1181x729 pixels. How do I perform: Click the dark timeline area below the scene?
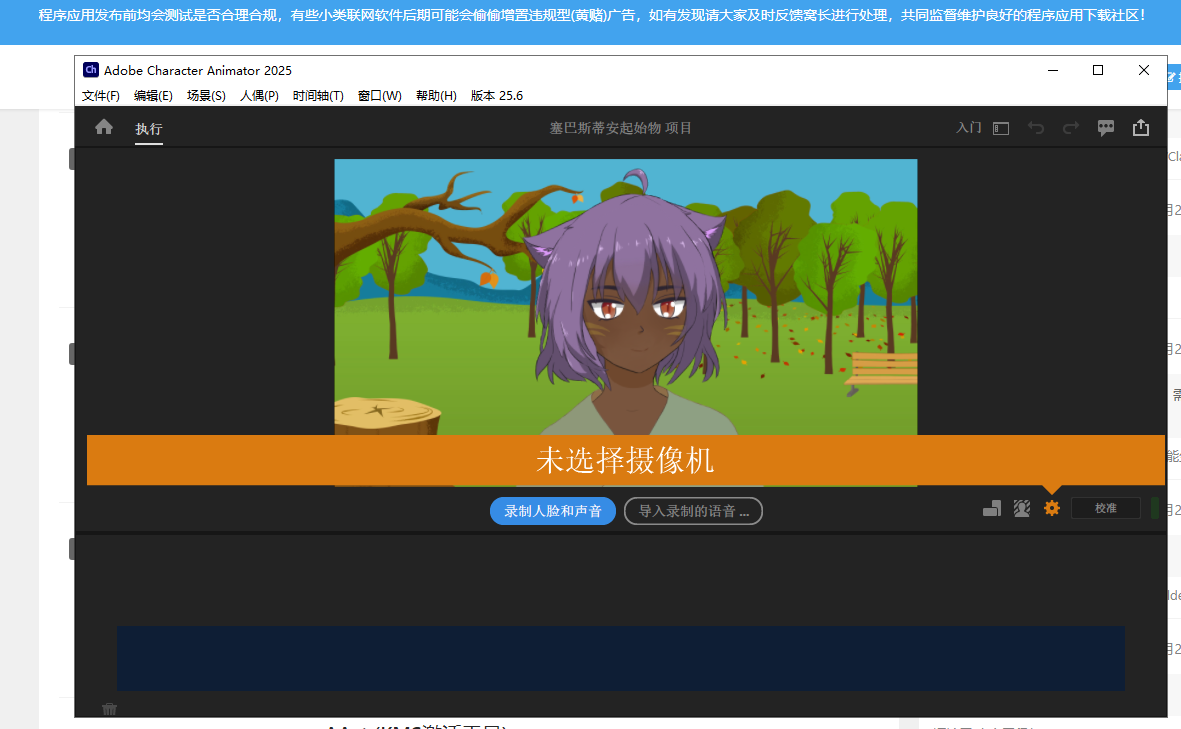point(620,657)
